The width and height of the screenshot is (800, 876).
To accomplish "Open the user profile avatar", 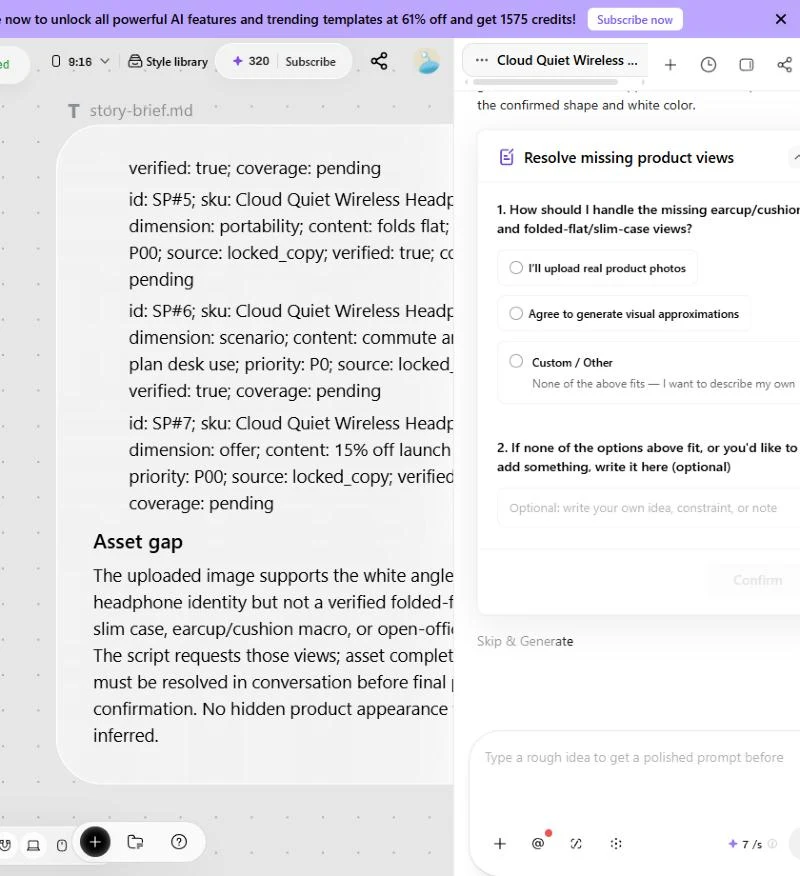I will (427, 61).
